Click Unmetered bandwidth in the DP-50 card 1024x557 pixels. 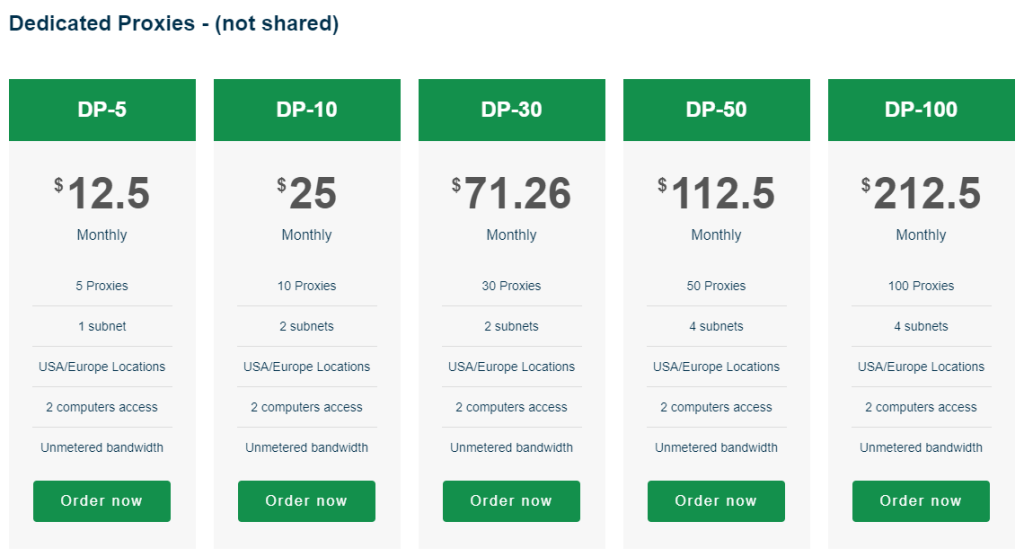click(x=716, y=448)
